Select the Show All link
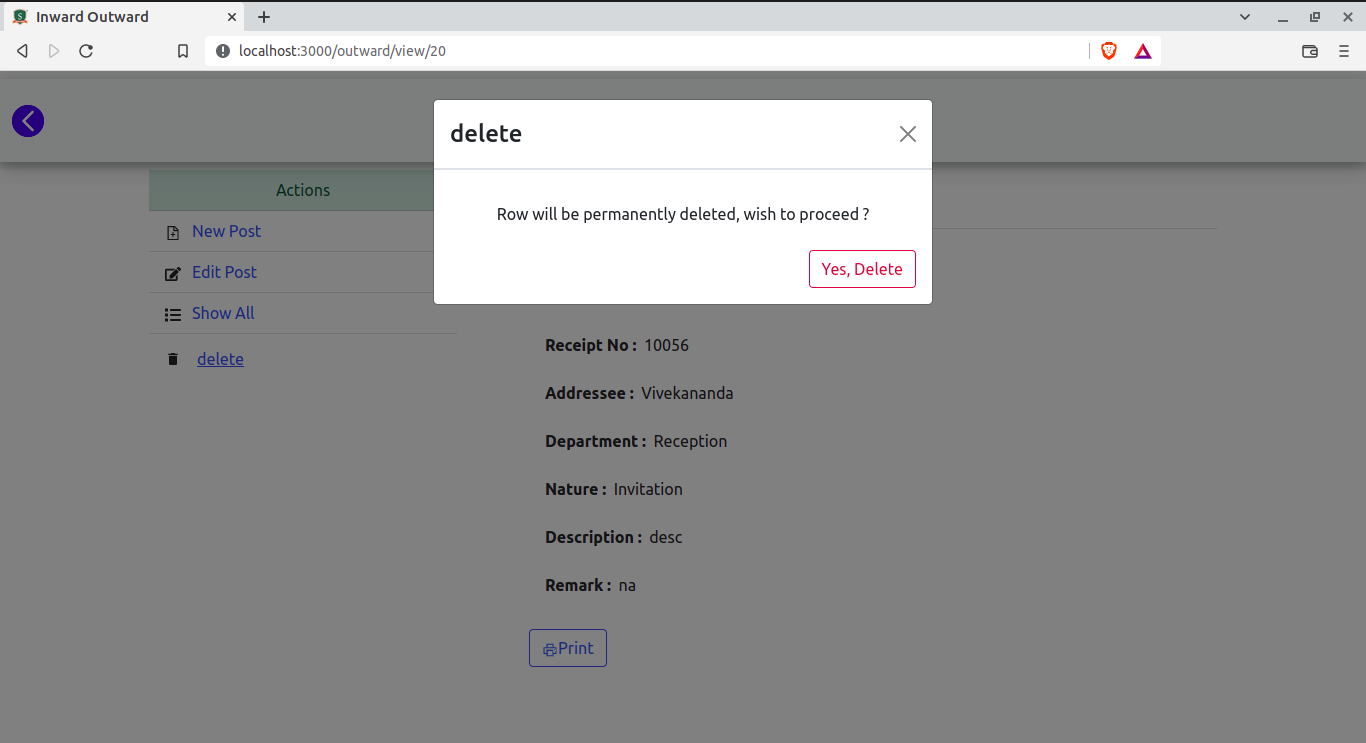The height and width of the screenshot is (743, 1366). [x=223, y=313]
